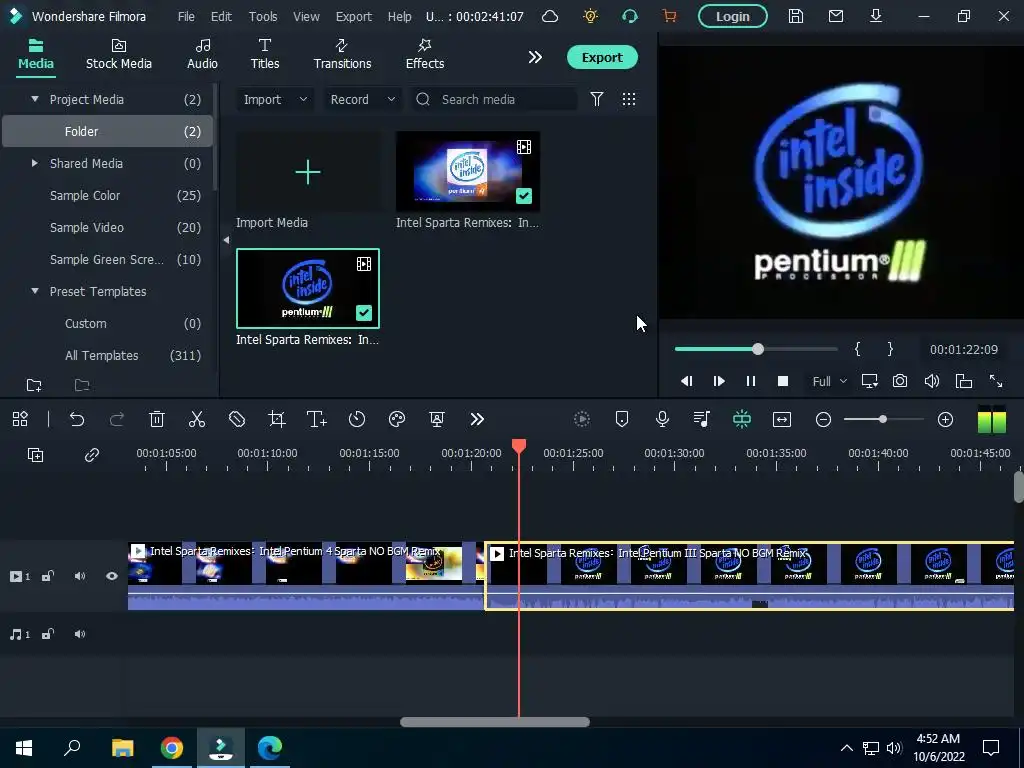This screenshot has height=768, width=1024.
Task: Click the filter funnel icon in media panel
Action: 597,99
